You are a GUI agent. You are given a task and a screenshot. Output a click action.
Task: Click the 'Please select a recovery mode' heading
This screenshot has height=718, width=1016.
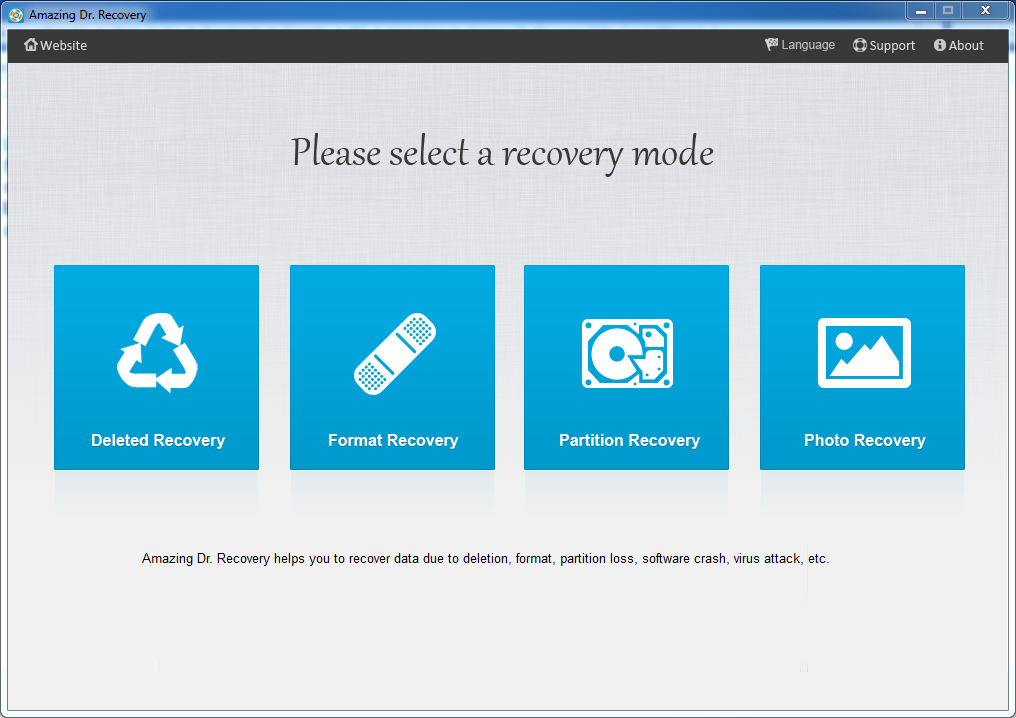coord(502,153)
